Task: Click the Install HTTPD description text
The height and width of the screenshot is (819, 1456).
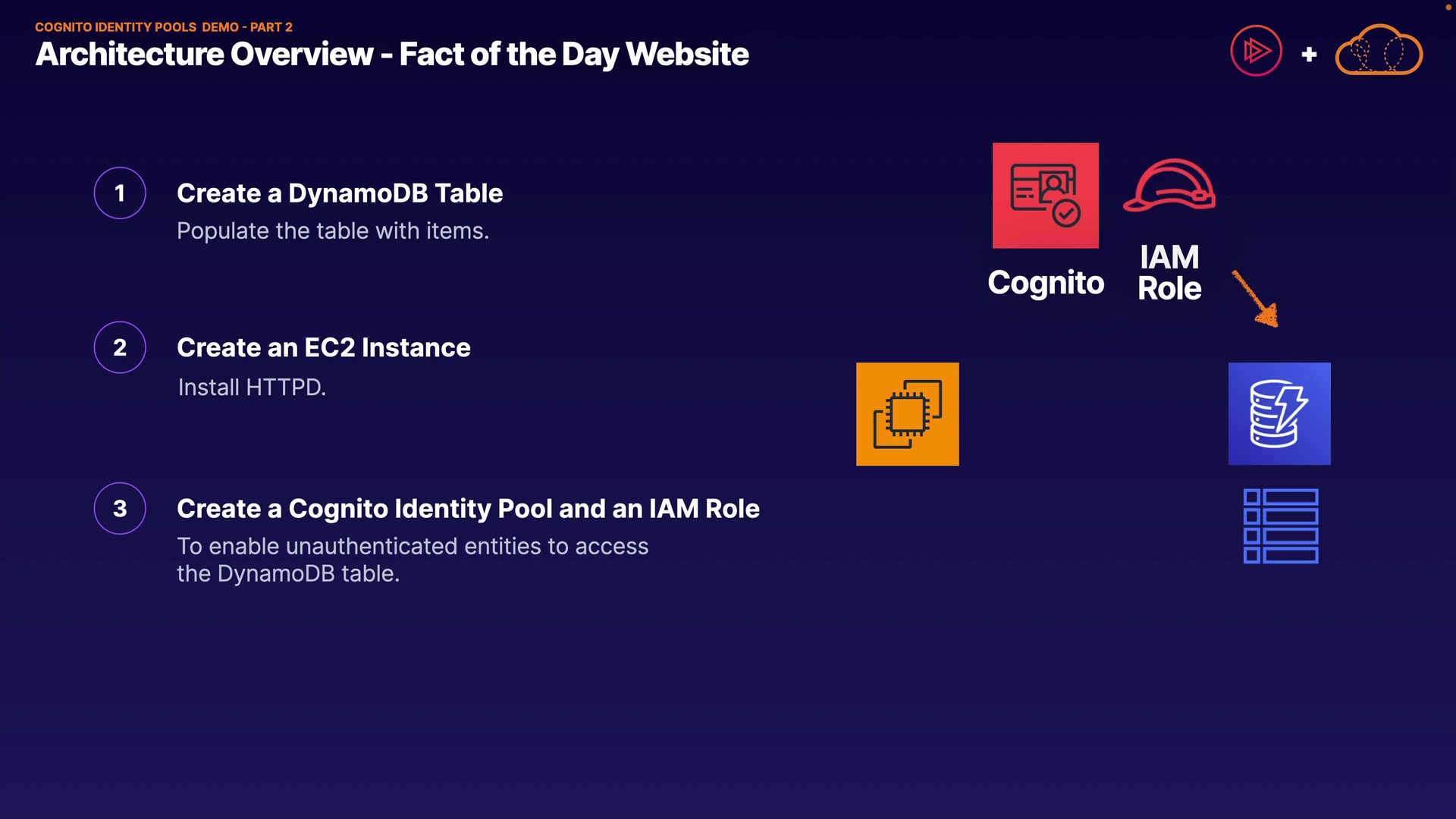Action: [x=252, y=388]
